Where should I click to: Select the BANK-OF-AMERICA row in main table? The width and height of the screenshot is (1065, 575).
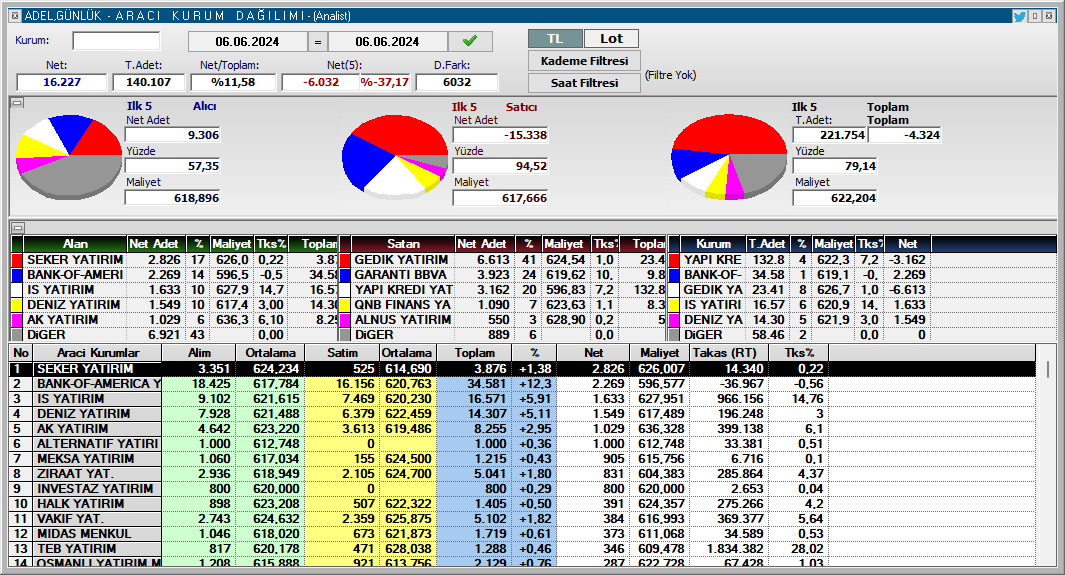[522, 384]
